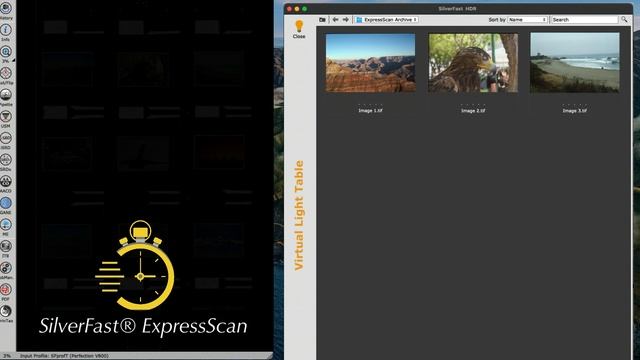Click the PDF export icon
The height and width of the screenshot is (360, 640).
pyautogui.click(x=6, y=289)
